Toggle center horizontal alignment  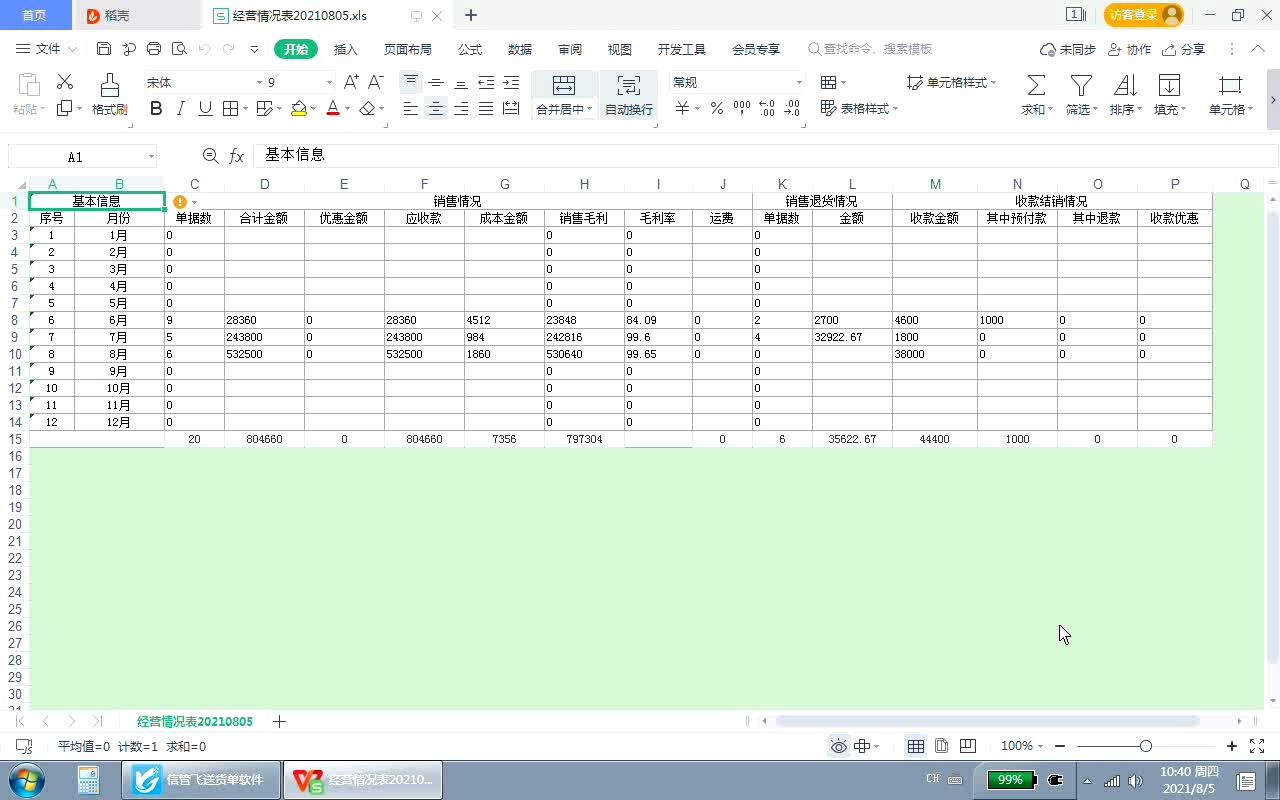click(436, 109)
